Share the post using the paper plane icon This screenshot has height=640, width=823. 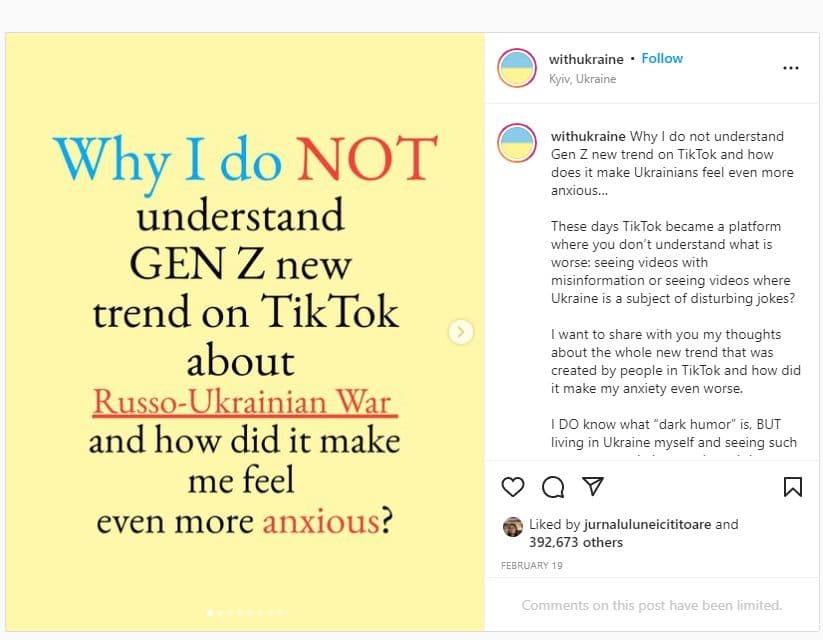[593, 487]
